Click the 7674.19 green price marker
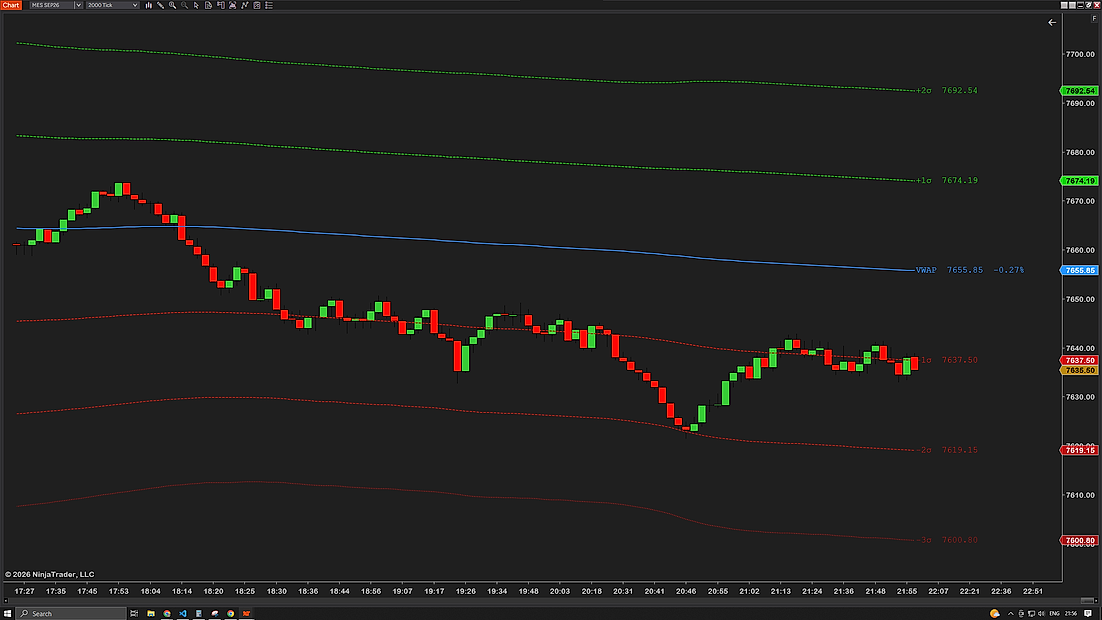 coord(1079,181)
